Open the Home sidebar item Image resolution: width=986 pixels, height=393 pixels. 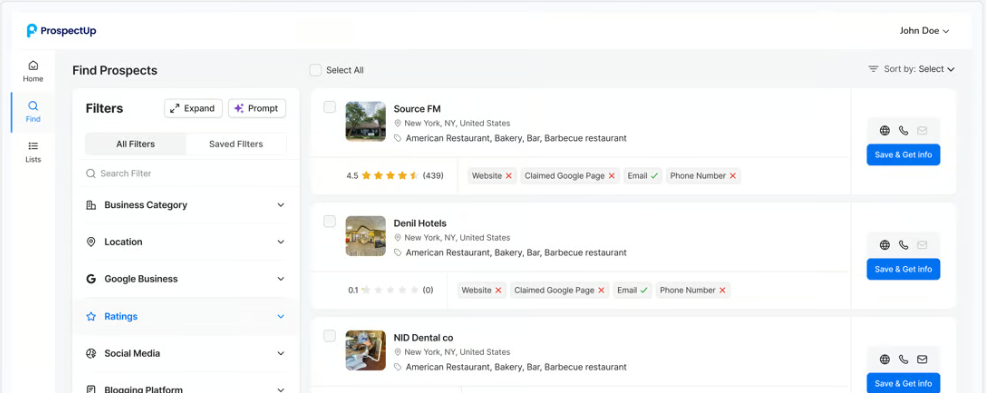(33, 71)
